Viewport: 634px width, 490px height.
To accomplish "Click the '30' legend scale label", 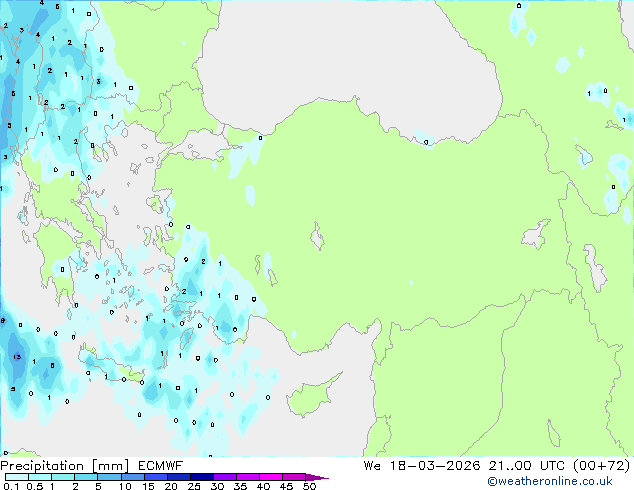I will [x=217, y=486].
